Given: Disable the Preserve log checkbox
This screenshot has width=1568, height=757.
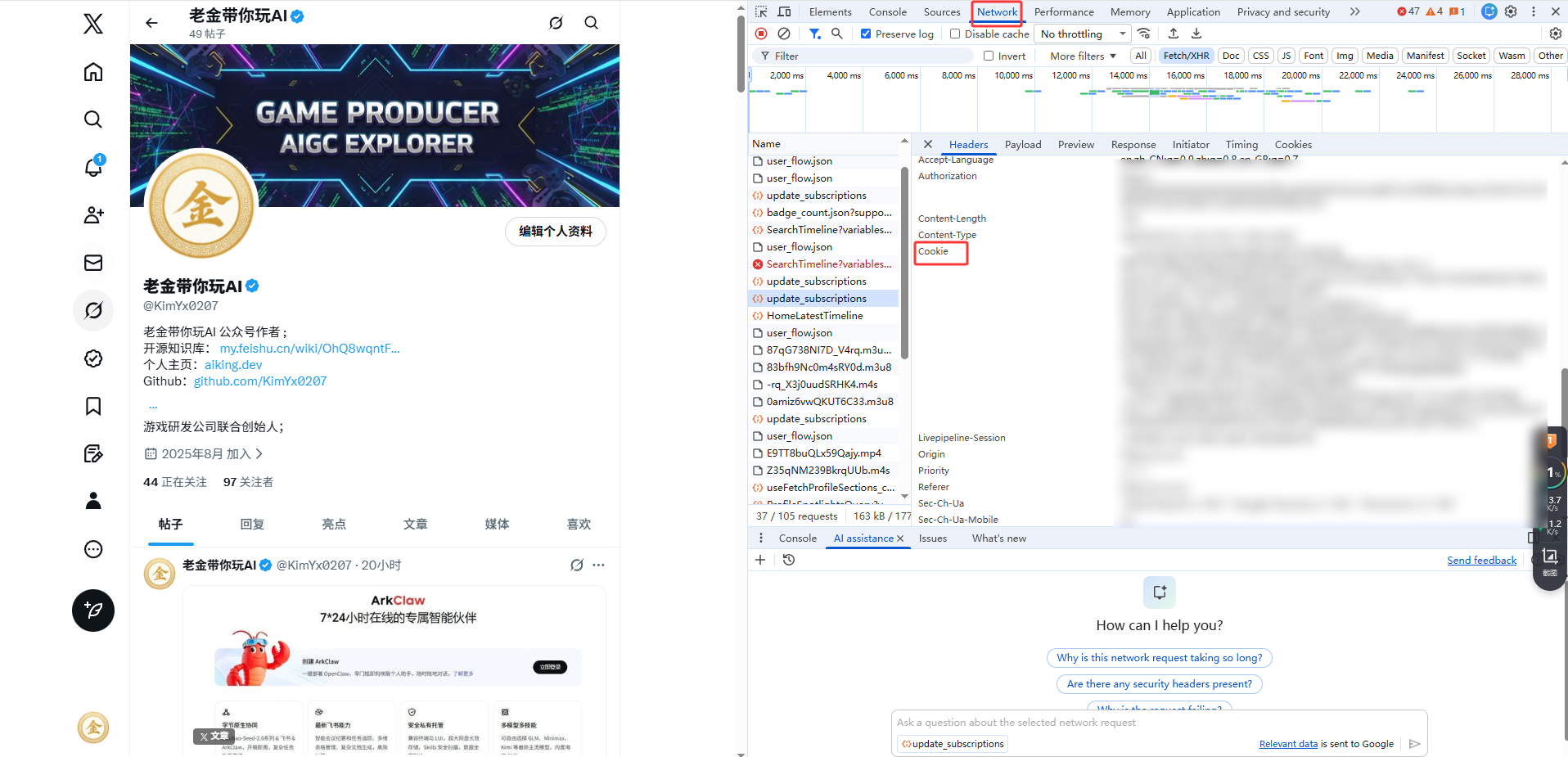Looking at the screenshot, I should point(866,34).
